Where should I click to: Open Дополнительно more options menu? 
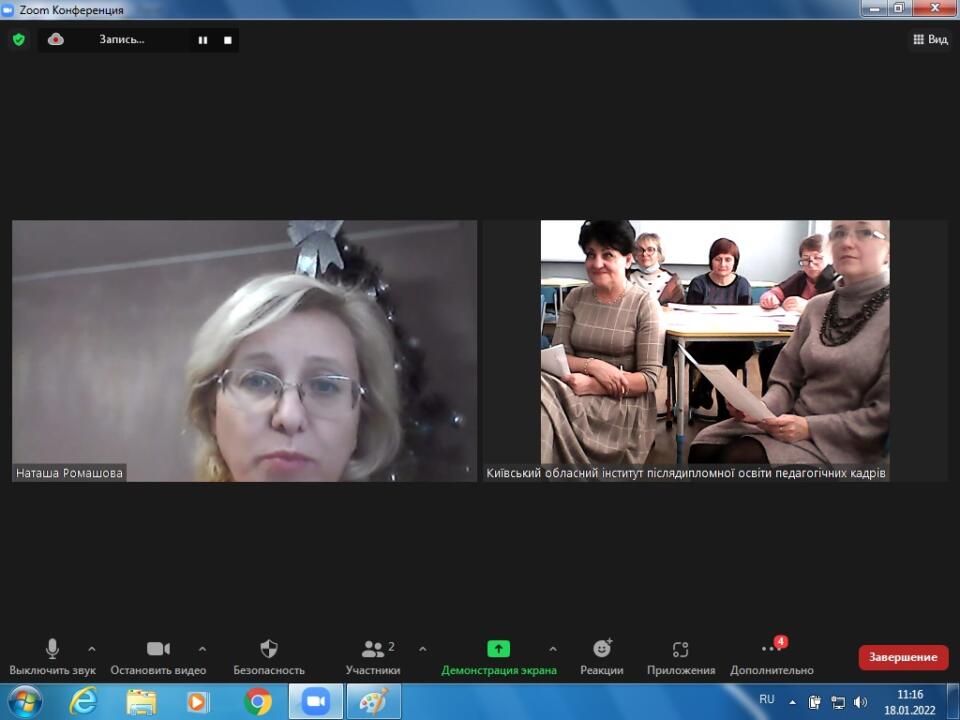tap(771, 657)
